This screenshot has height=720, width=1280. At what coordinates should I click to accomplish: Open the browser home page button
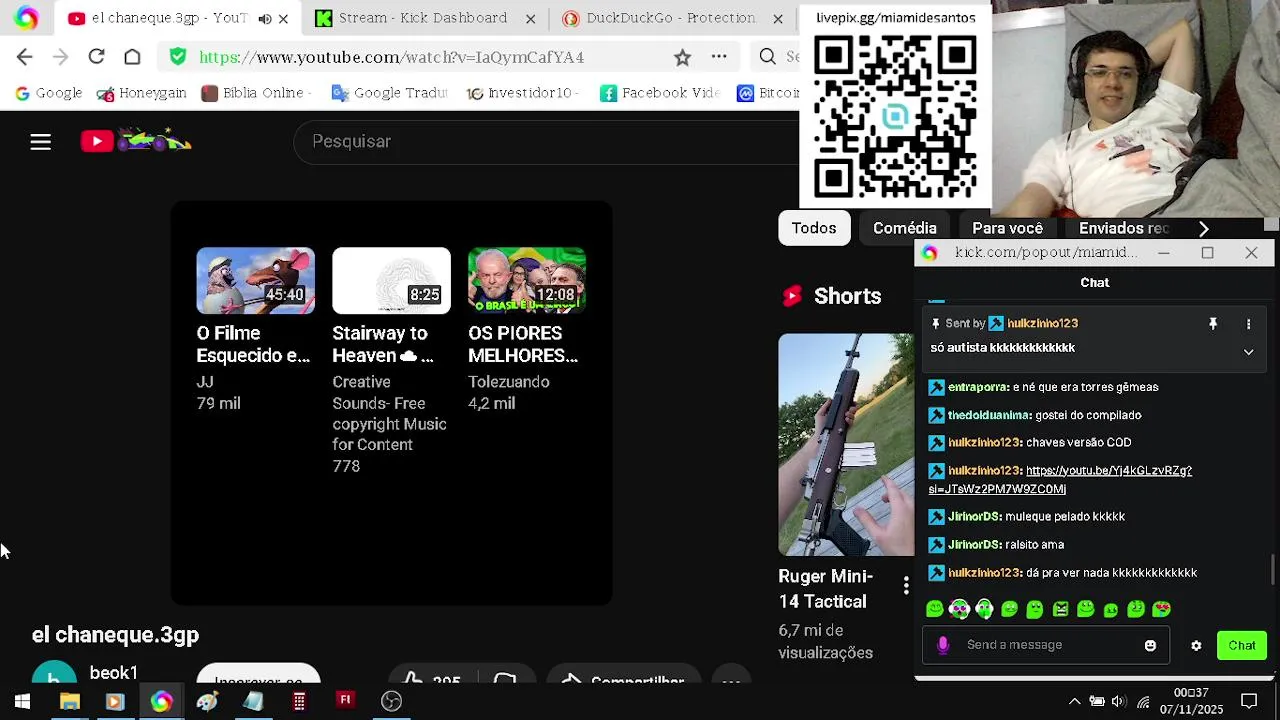[x=132, y=57]
